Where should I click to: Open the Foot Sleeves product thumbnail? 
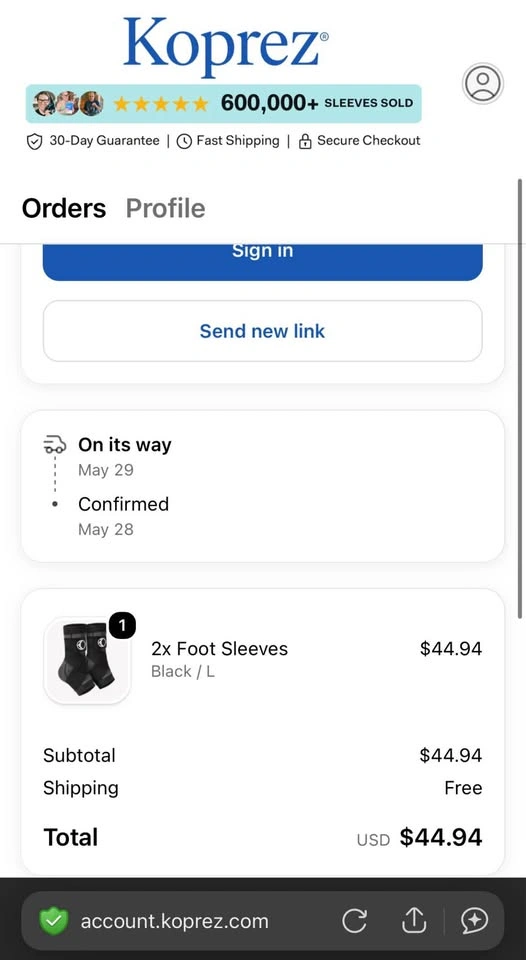tap(87, 661)
